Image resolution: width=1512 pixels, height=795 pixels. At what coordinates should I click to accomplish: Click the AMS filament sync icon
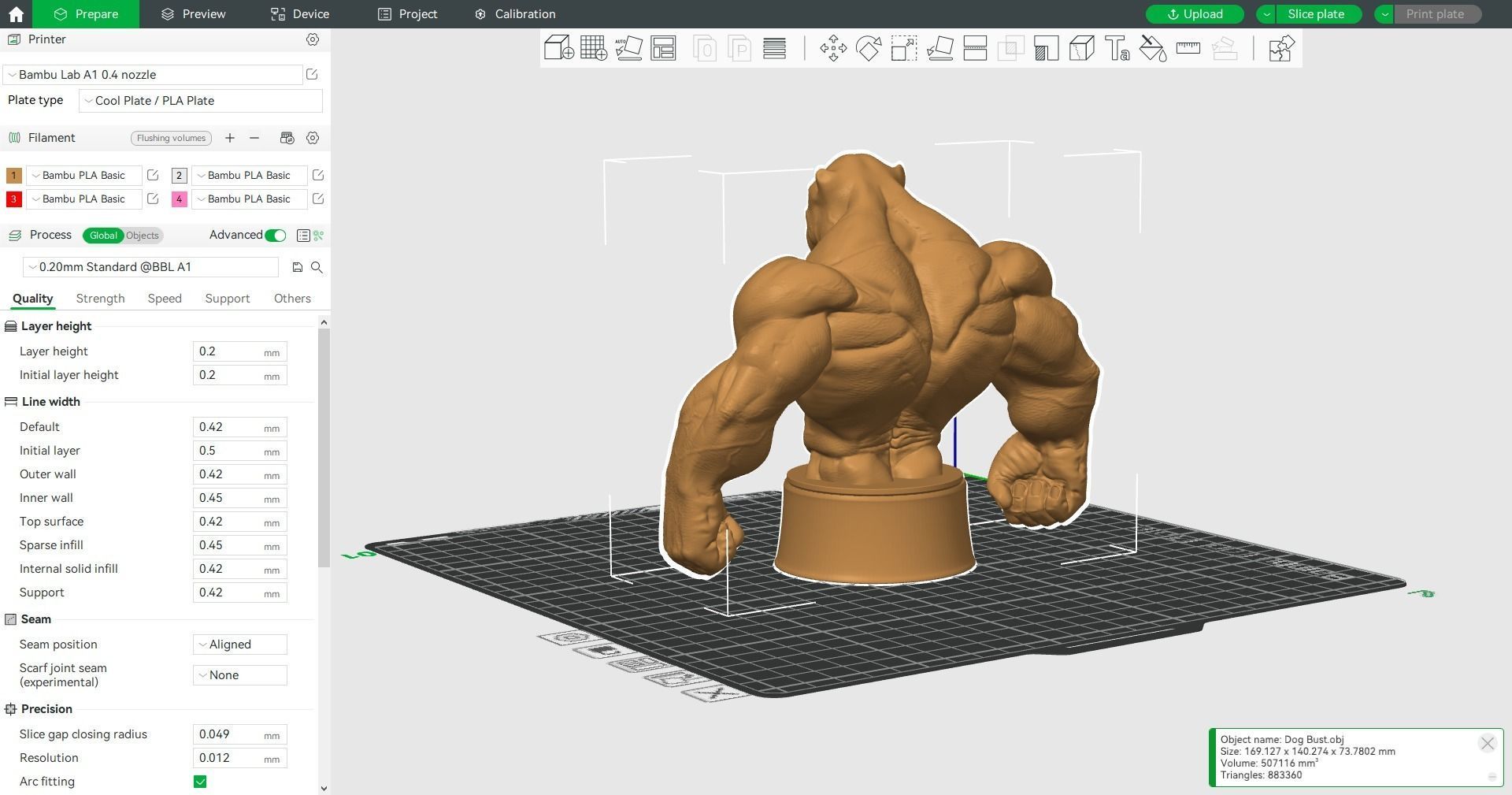coord(287,138)
